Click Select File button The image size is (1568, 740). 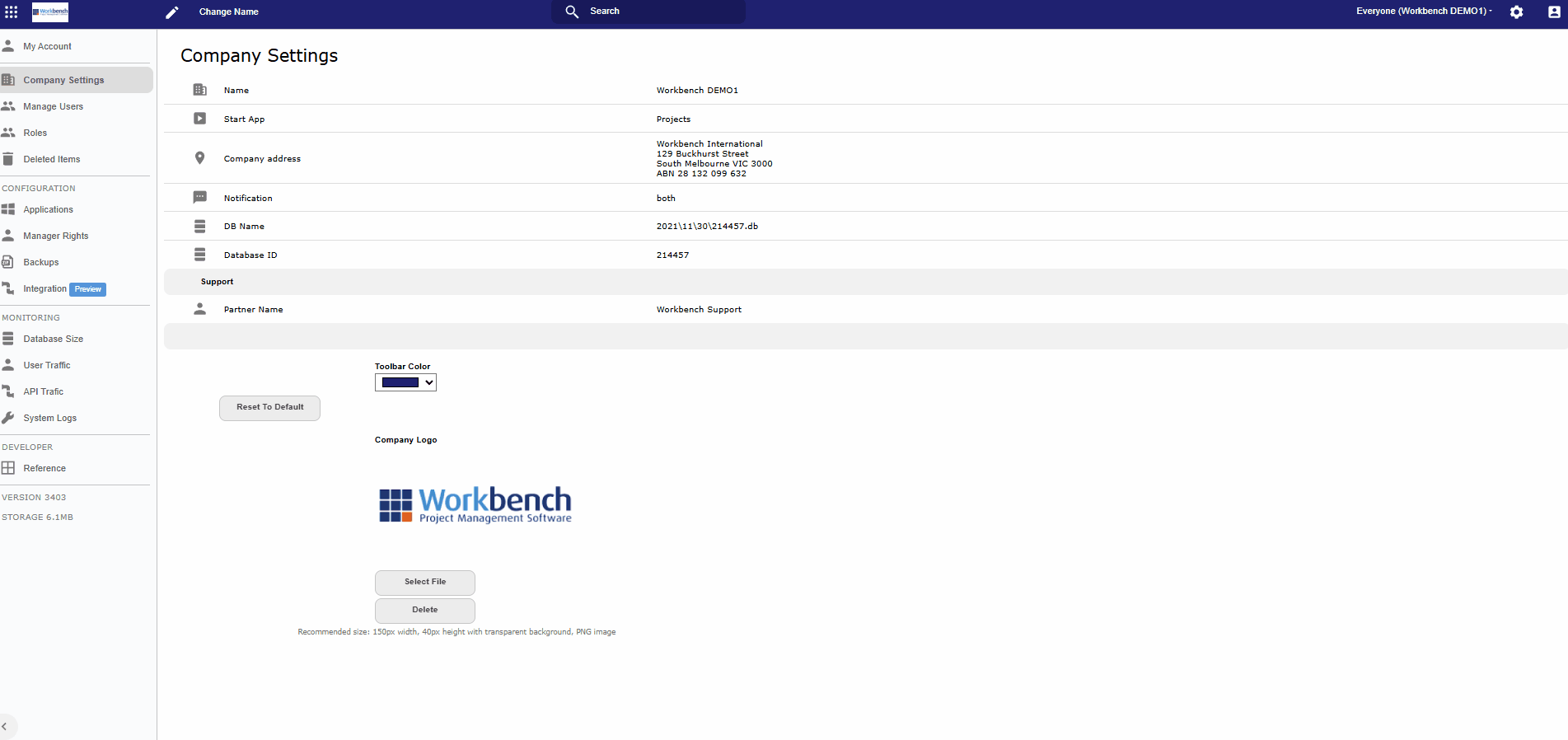point(425,583)
